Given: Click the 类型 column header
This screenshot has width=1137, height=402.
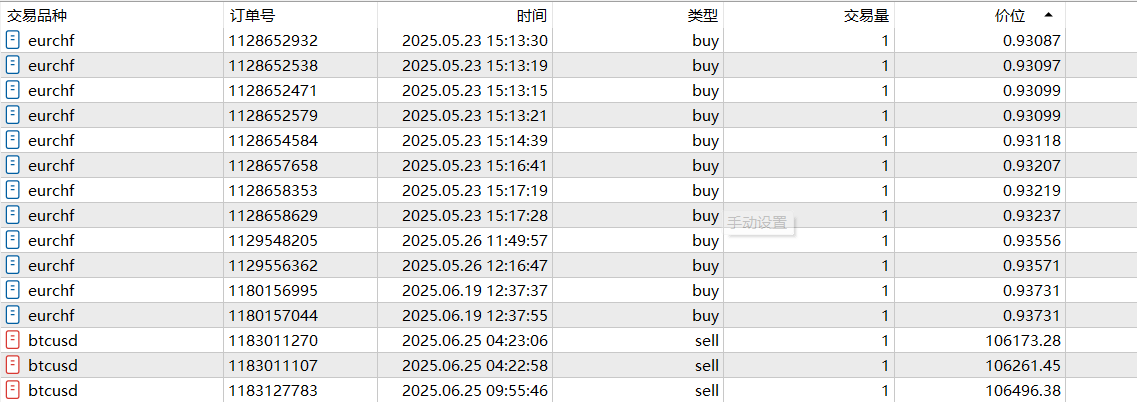Looking at the screenshot, I should [703, 15].
